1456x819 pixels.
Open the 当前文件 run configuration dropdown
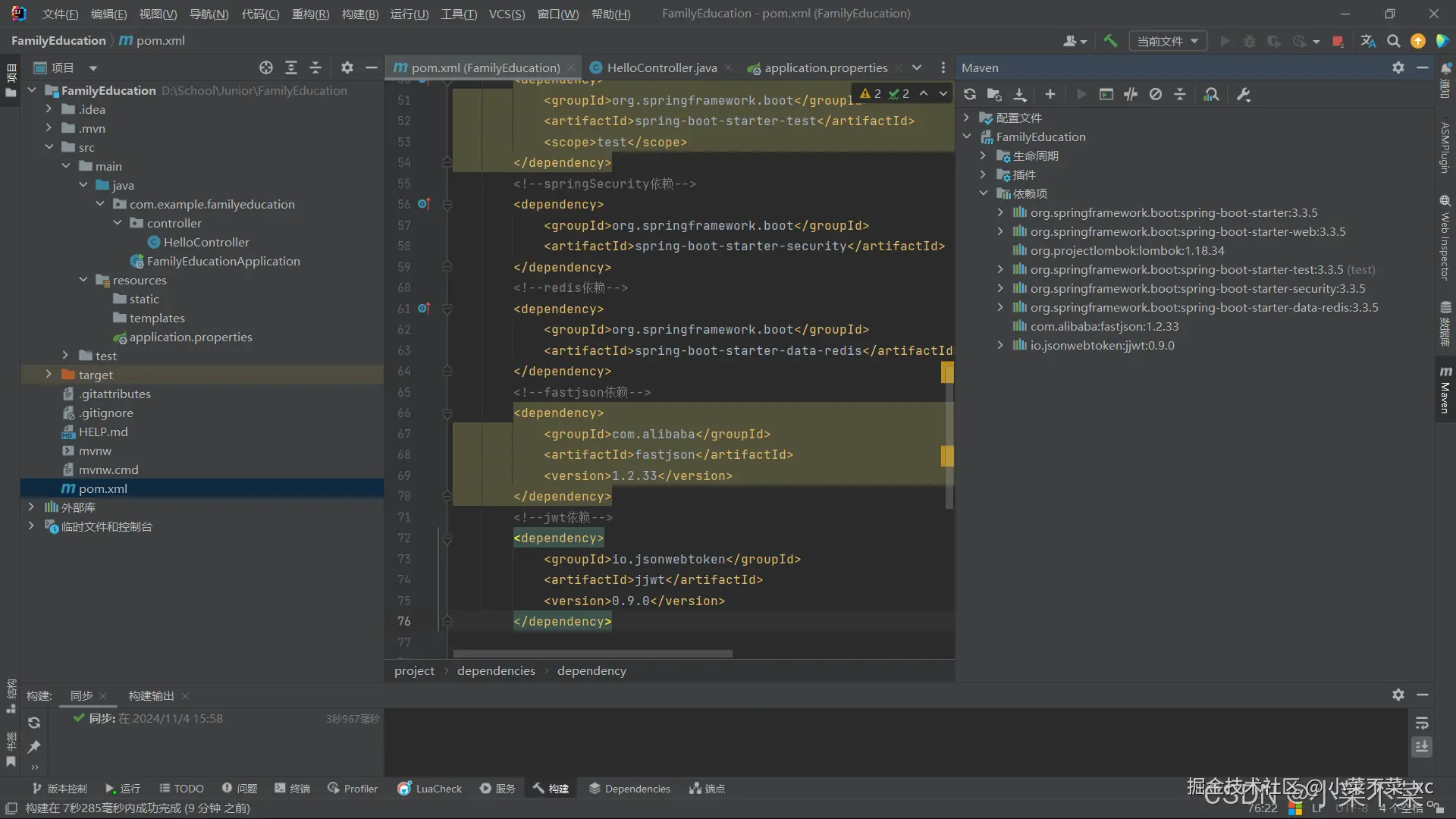click(x=1168, y=41)
